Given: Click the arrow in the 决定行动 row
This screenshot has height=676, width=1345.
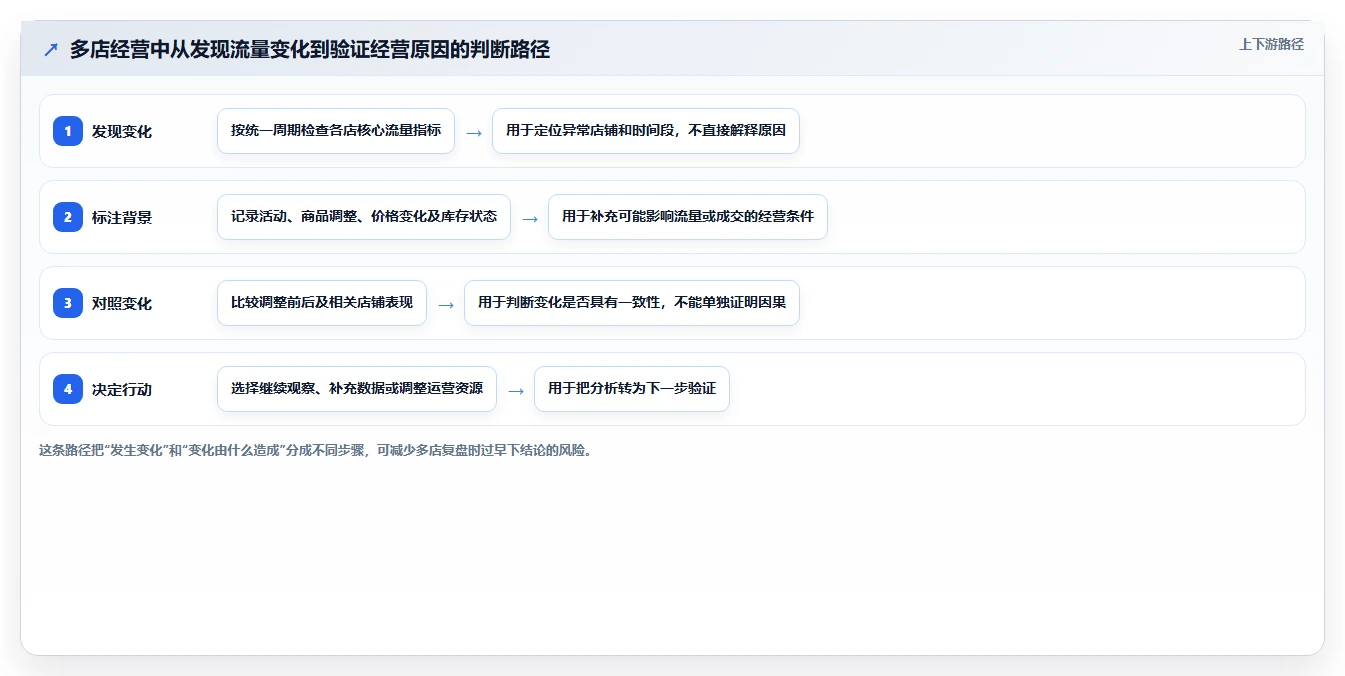Looking at the screenshot, I should (x=516, y=390).
